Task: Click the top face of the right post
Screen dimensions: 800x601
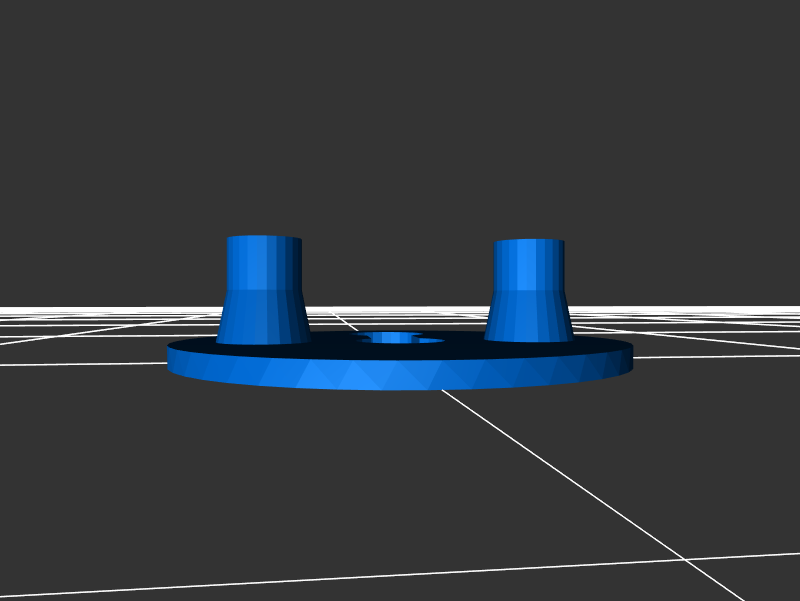Action: coord(529,241)
